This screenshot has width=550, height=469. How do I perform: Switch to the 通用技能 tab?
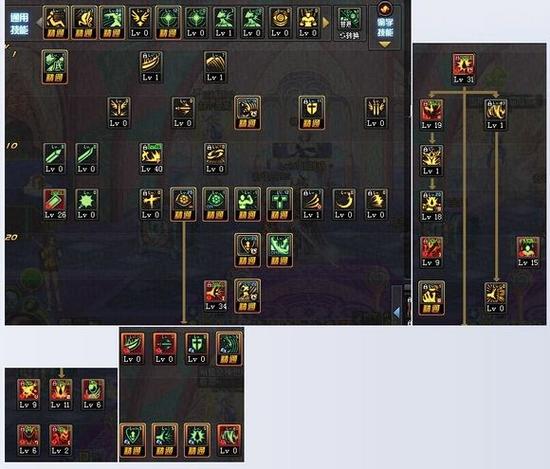(x=19, y=24)
